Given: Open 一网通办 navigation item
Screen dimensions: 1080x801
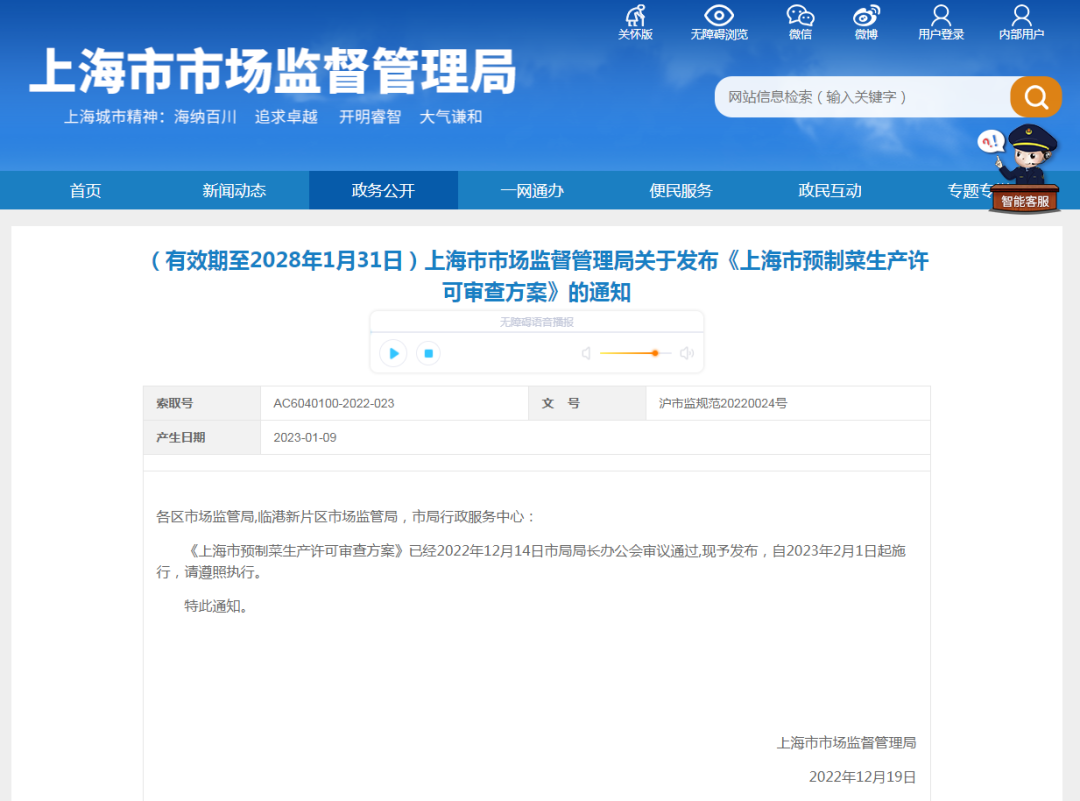Looking at the screenshot, I should tap(532, 190).
